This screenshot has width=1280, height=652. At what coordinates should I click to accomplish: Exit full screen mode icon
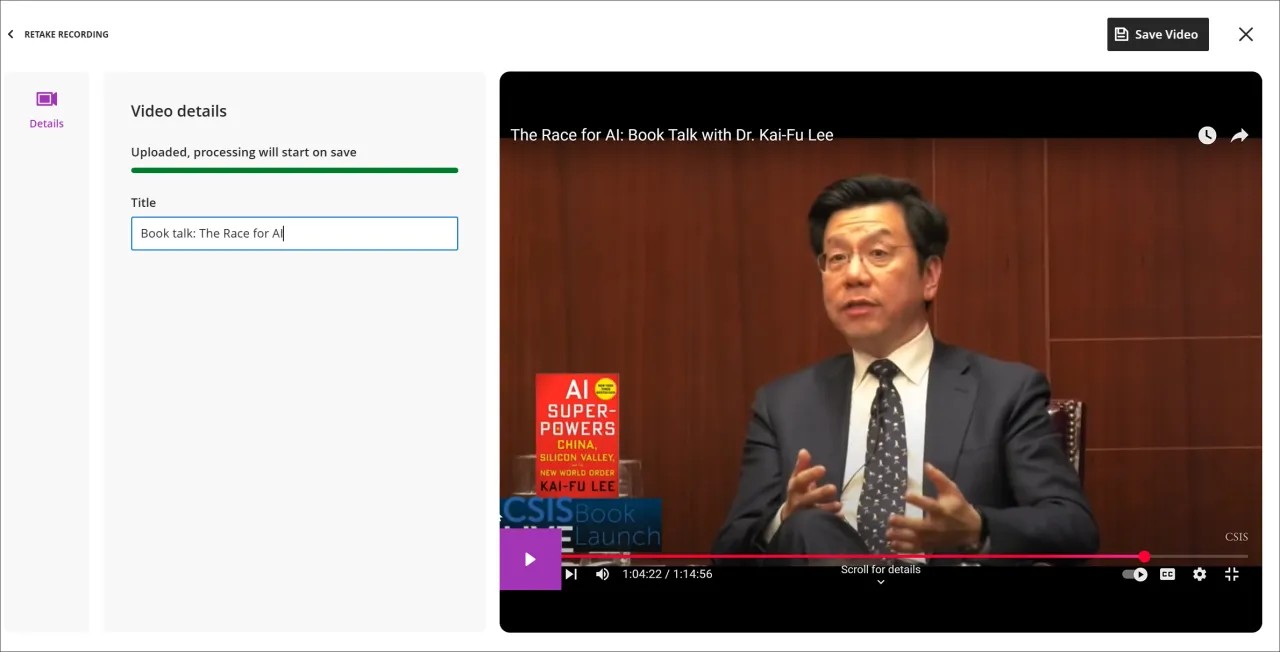tap(1232, 574)
